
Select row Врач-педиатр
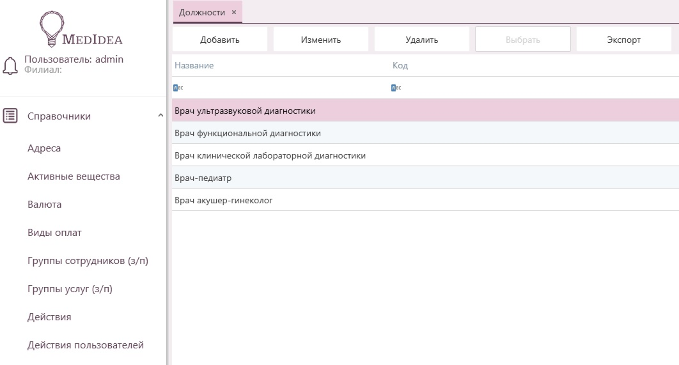[x=425, y=178]
